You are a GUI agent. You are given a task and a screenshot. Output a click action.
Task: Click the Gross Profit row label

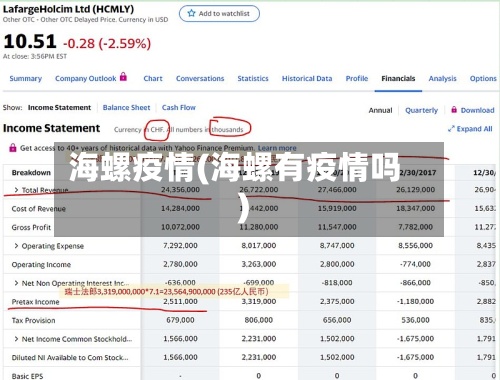pos(31,227)
